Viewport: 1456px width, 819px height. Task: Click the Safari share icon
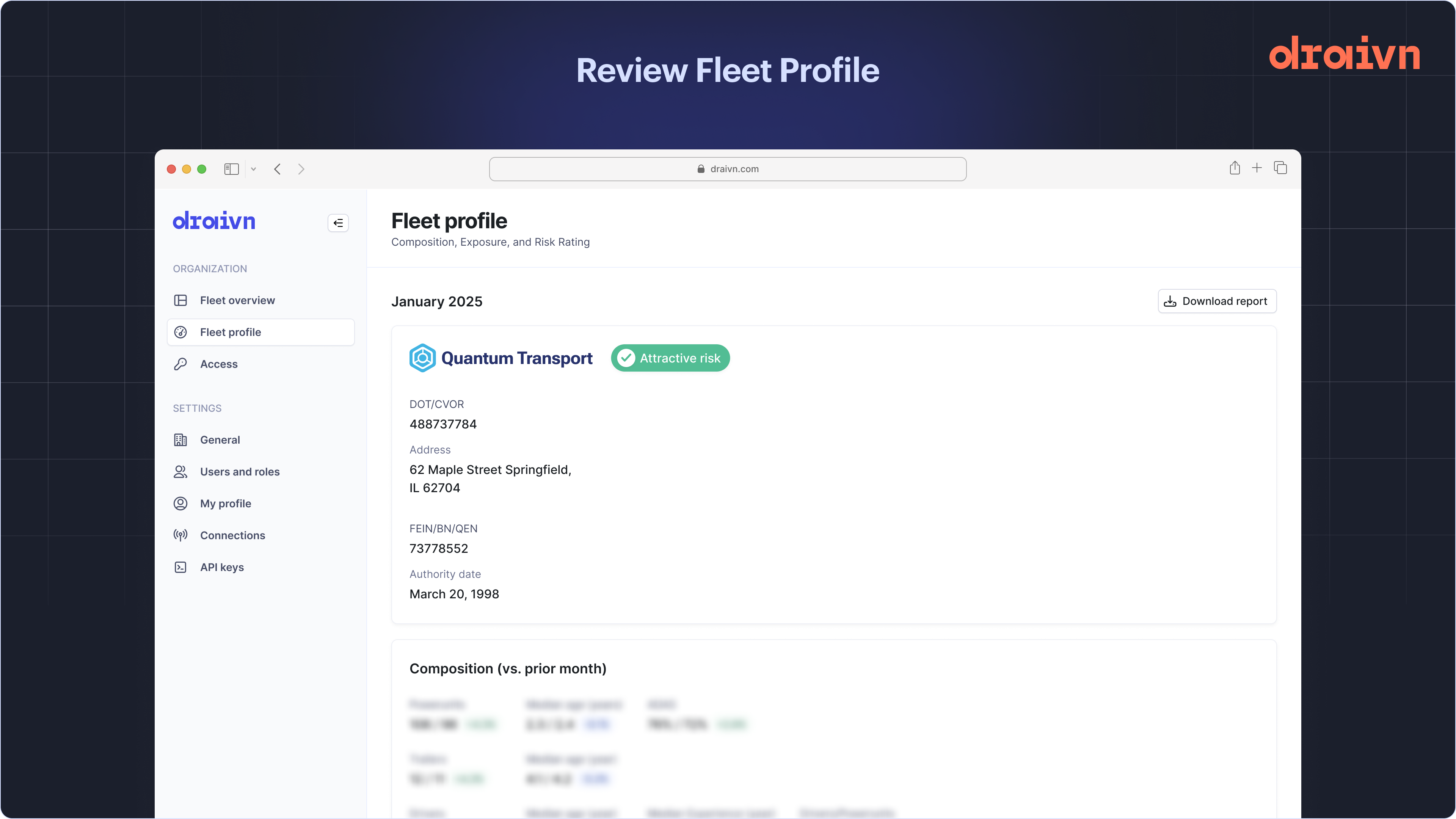[x=1235, y=168]
